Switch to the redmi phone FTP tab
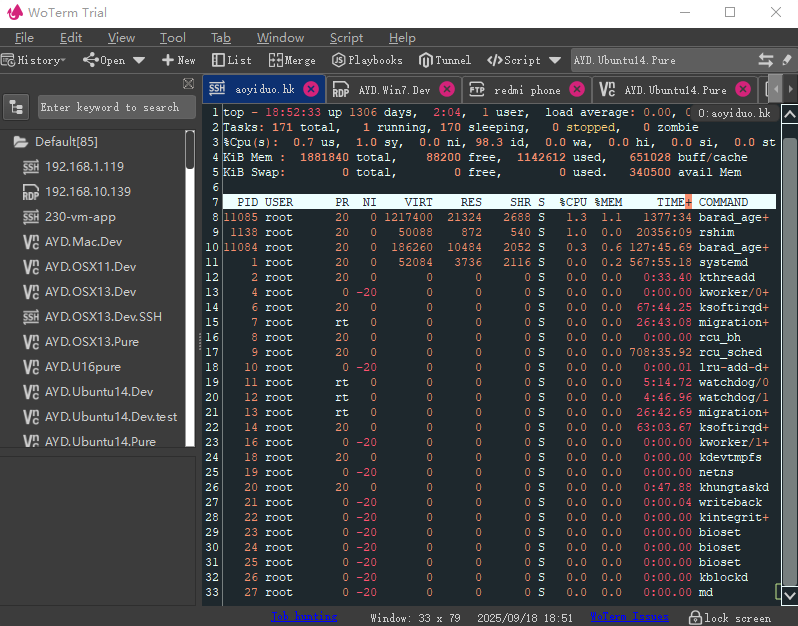The width and height of the screenshot is (798, 626). pos(526,90)
